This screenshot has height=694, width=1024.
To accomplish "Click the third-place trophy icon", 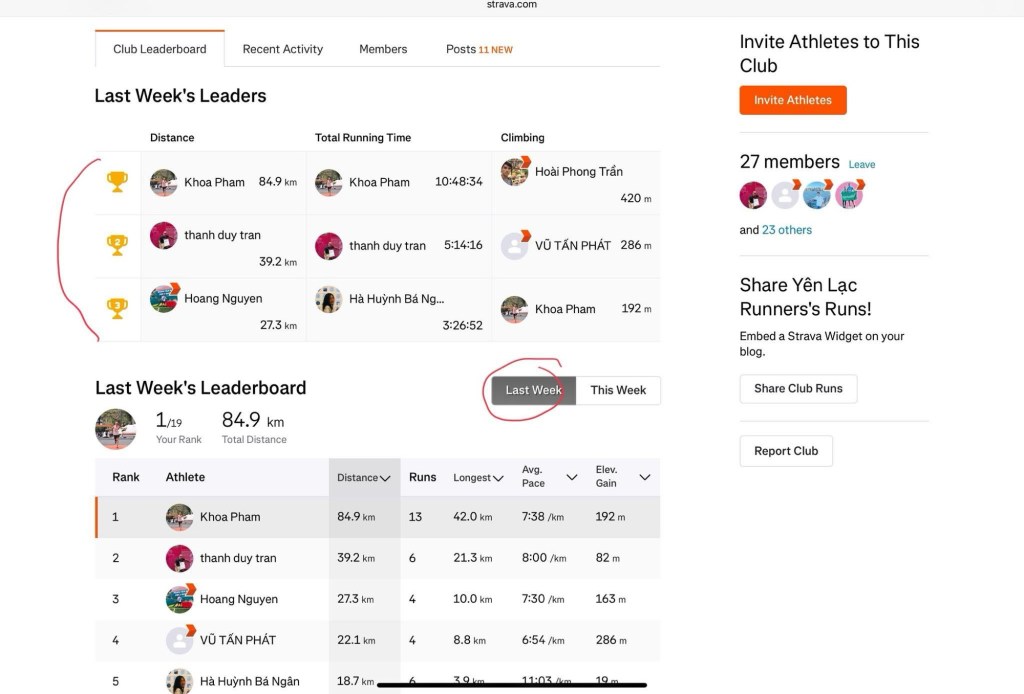I will pos(117,308).
